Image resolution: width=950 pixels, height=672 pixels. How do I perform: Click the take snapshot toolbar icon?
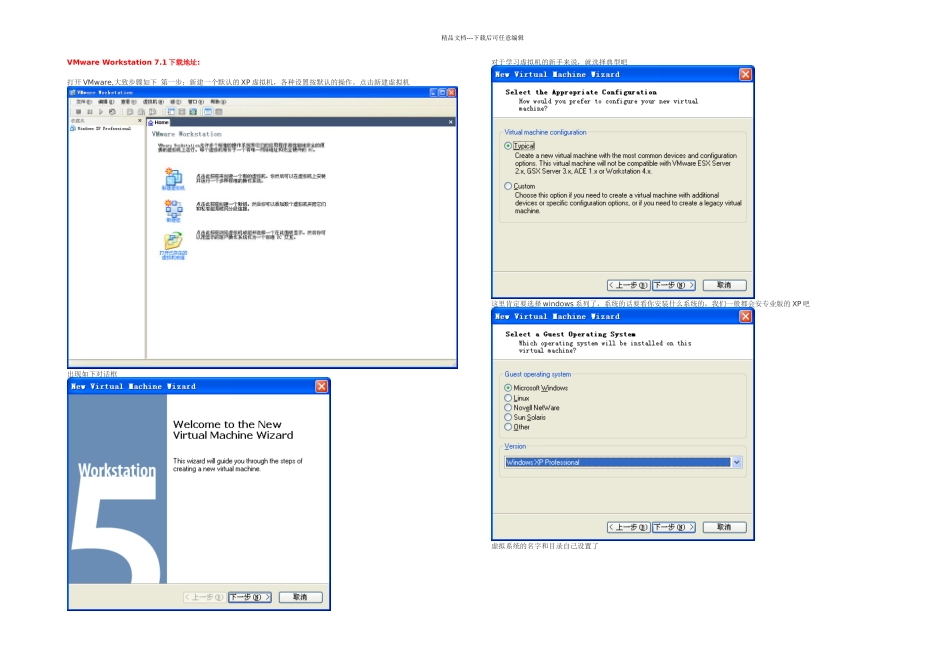tap(130, 111)
